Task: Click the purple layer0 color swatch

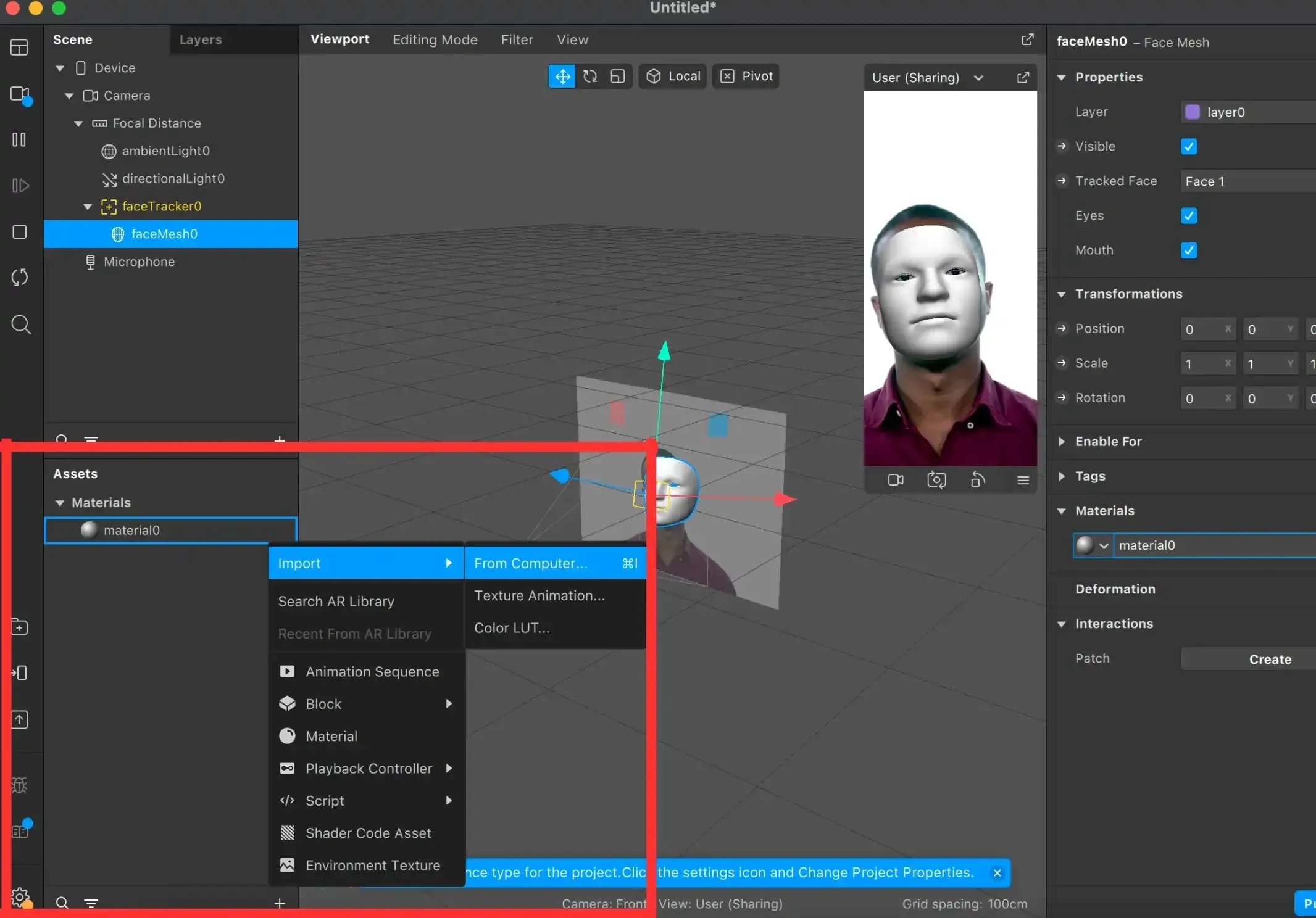Action: [1192, 112]
